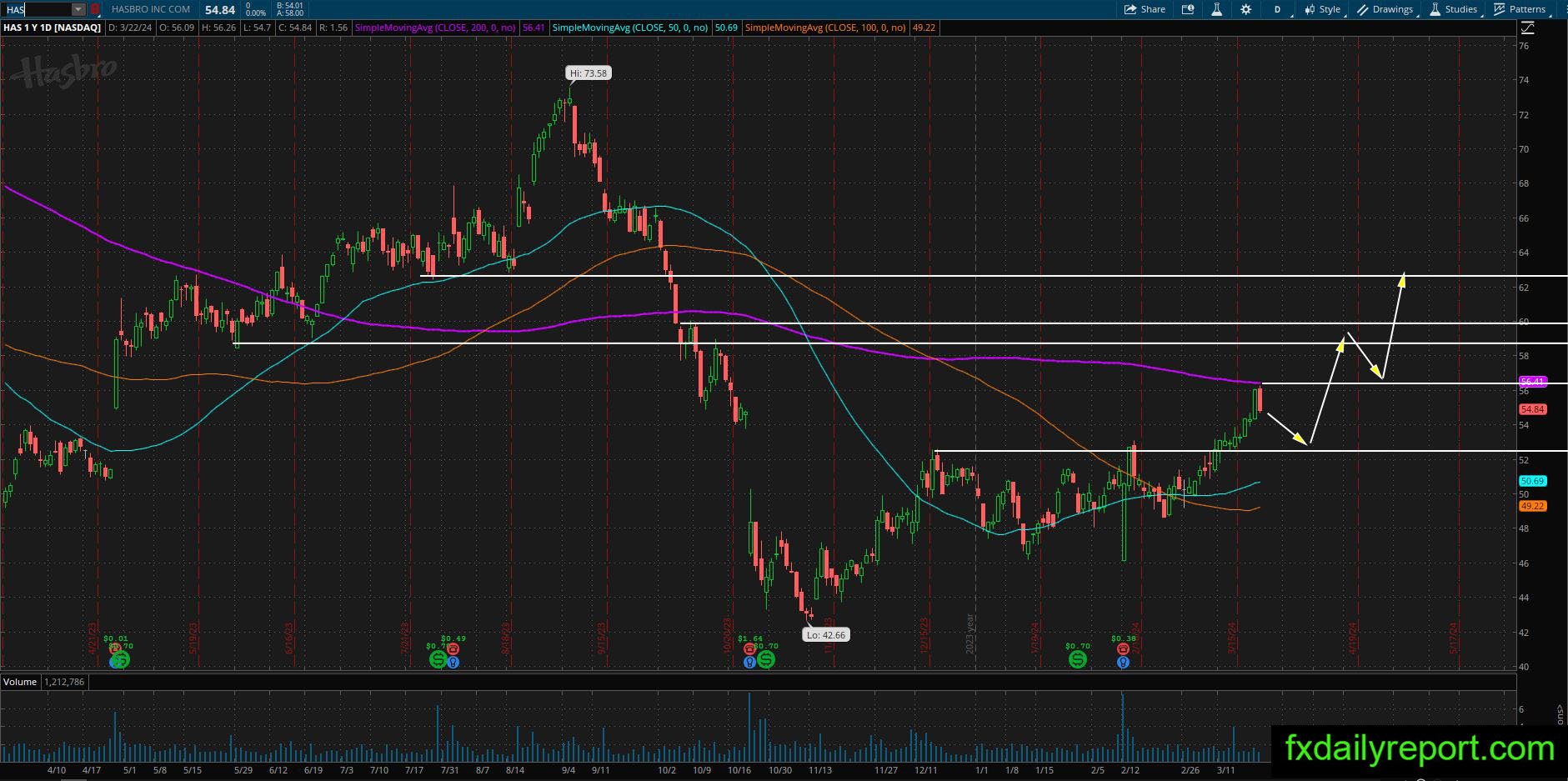Click the 200 SMA value 56.41 in header

(x=534, y=28)
